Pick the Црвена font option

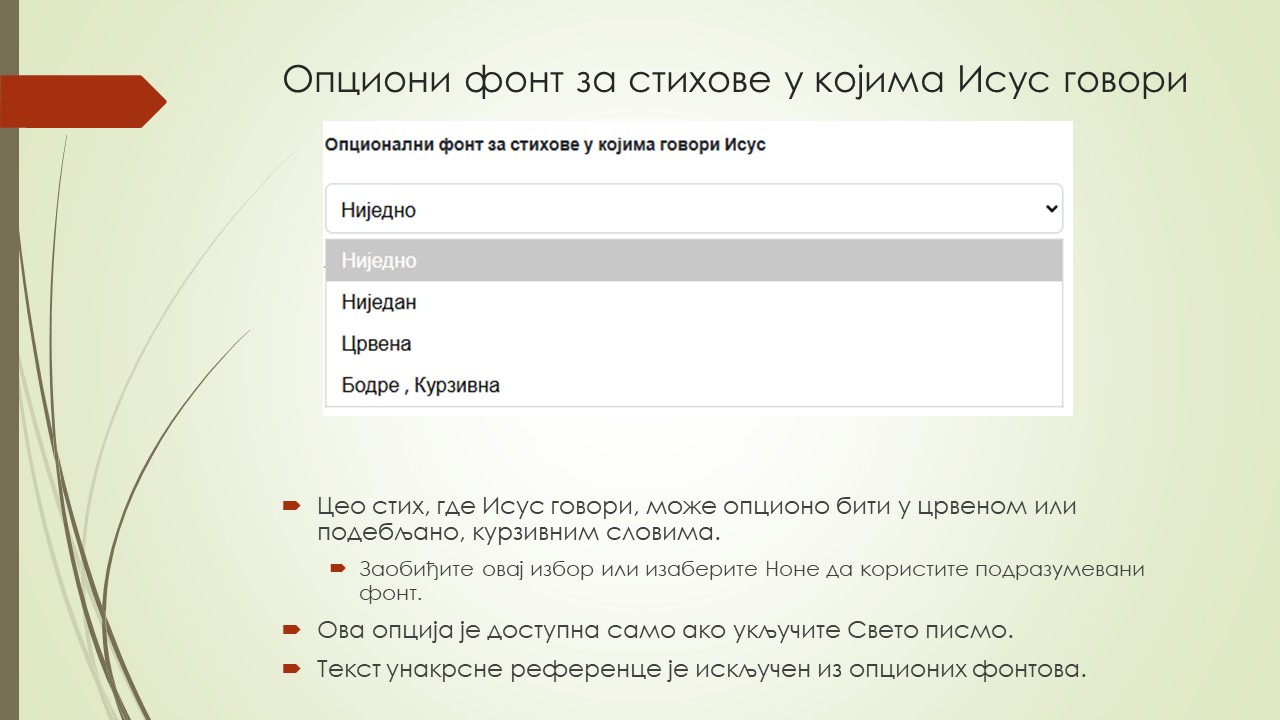tap(694, 344)
